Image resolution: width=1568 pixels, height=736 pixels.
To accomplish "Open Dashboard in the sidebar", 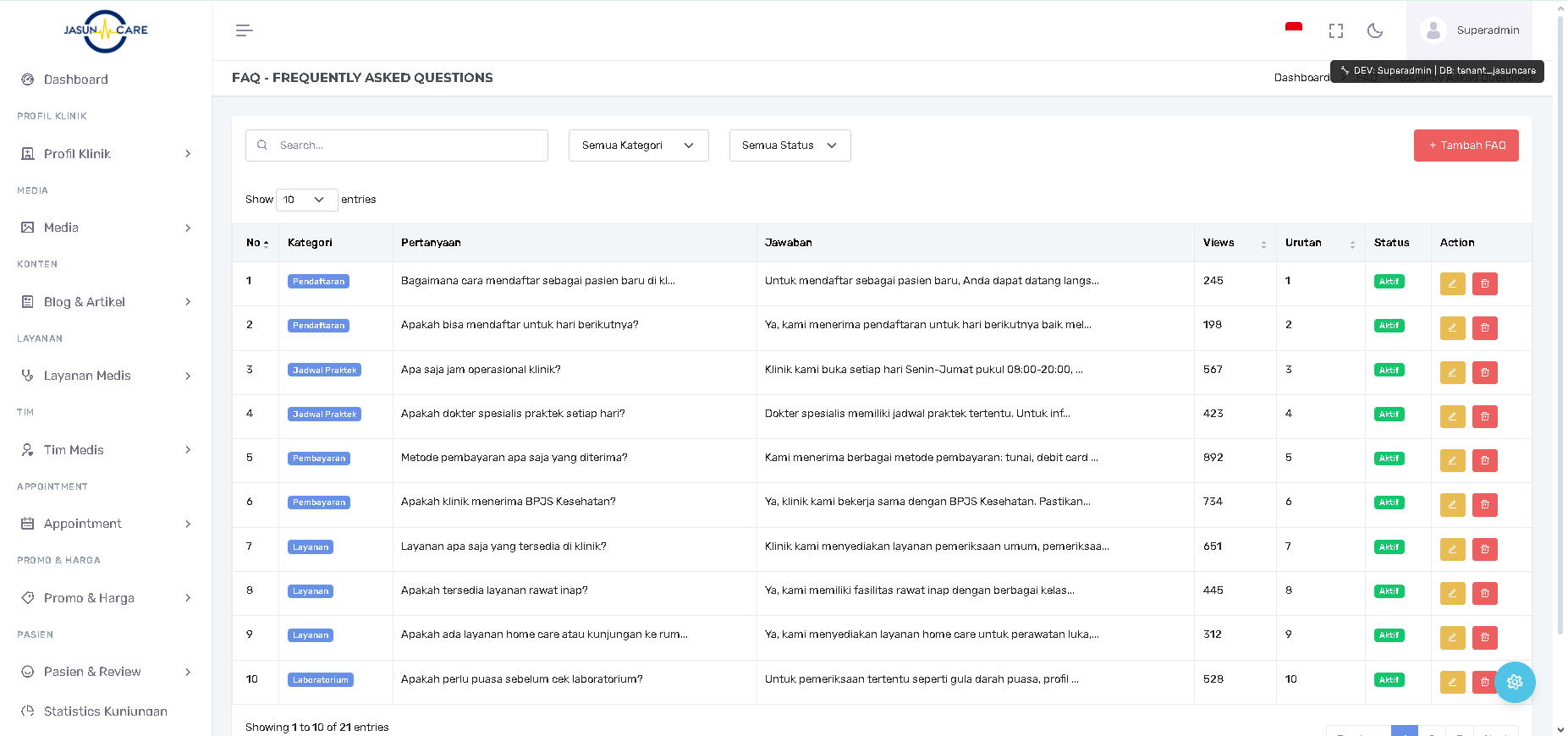I will pos(76,80).
